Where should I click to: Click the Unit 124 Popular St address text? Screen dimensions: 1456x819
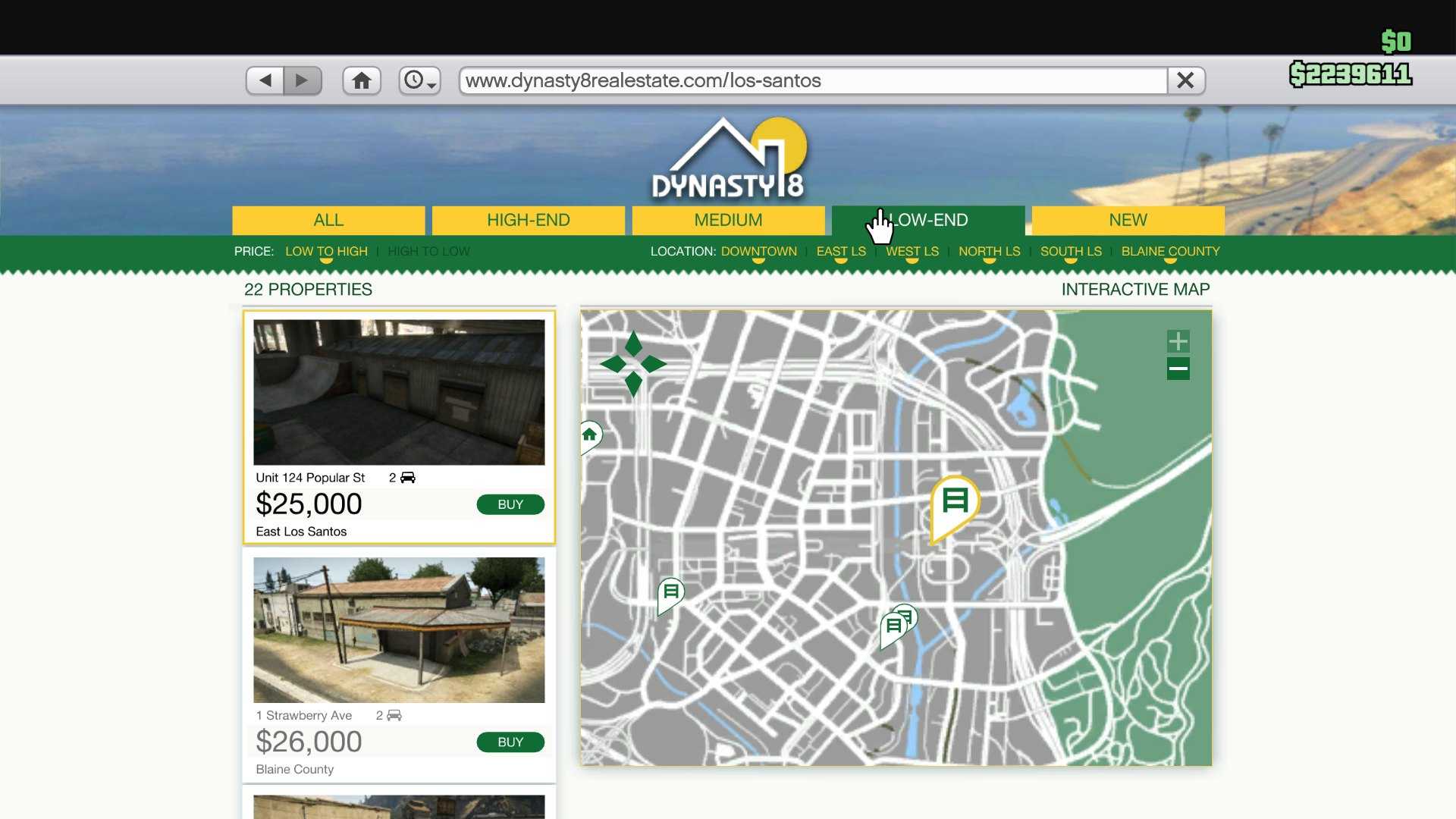[x=310, y=477]
